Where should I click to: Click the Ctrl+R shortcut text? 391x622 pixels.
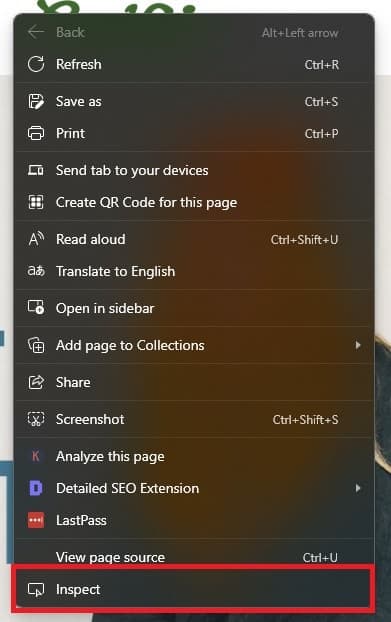[x=322, y=65]
